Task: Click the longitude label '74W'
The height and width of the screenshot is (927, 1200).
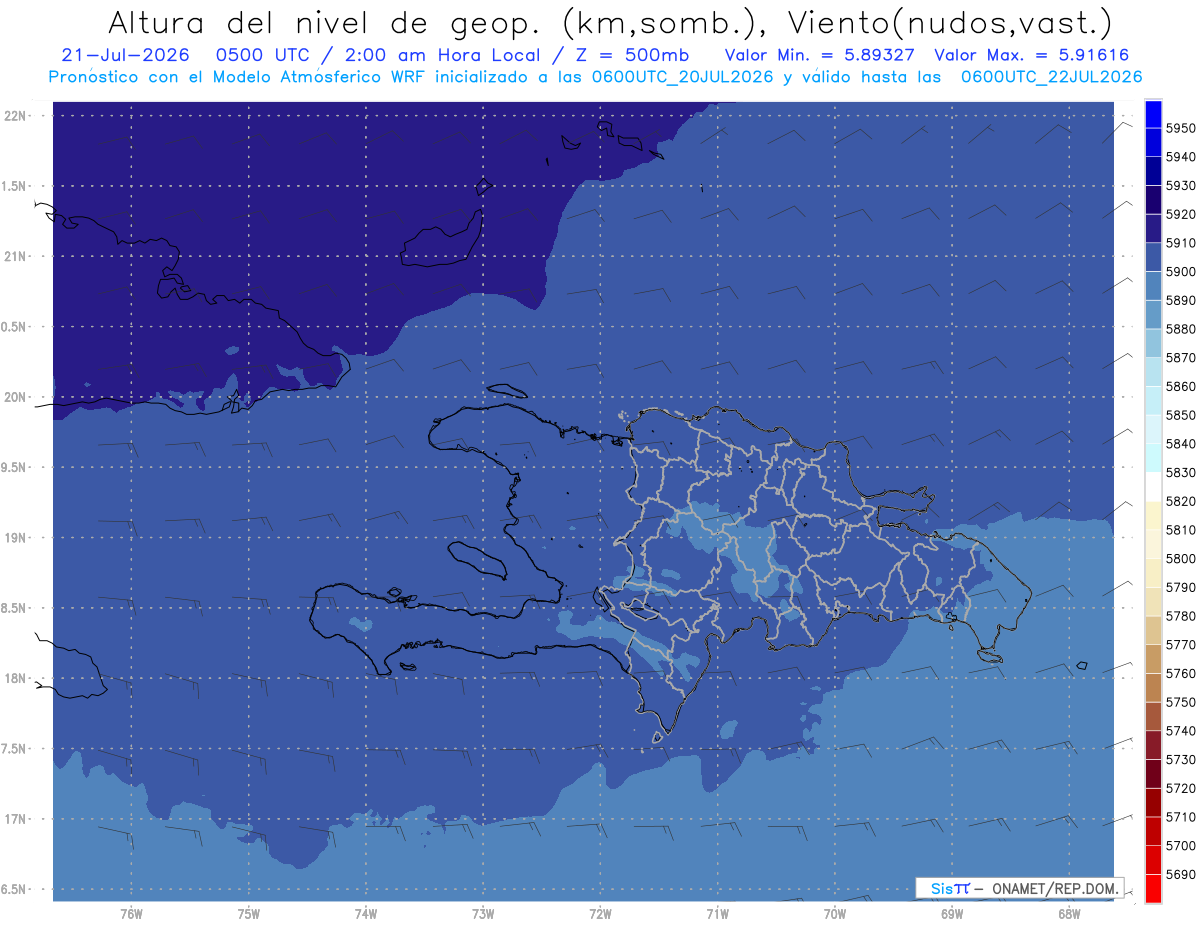Action: tap(365, 914)
